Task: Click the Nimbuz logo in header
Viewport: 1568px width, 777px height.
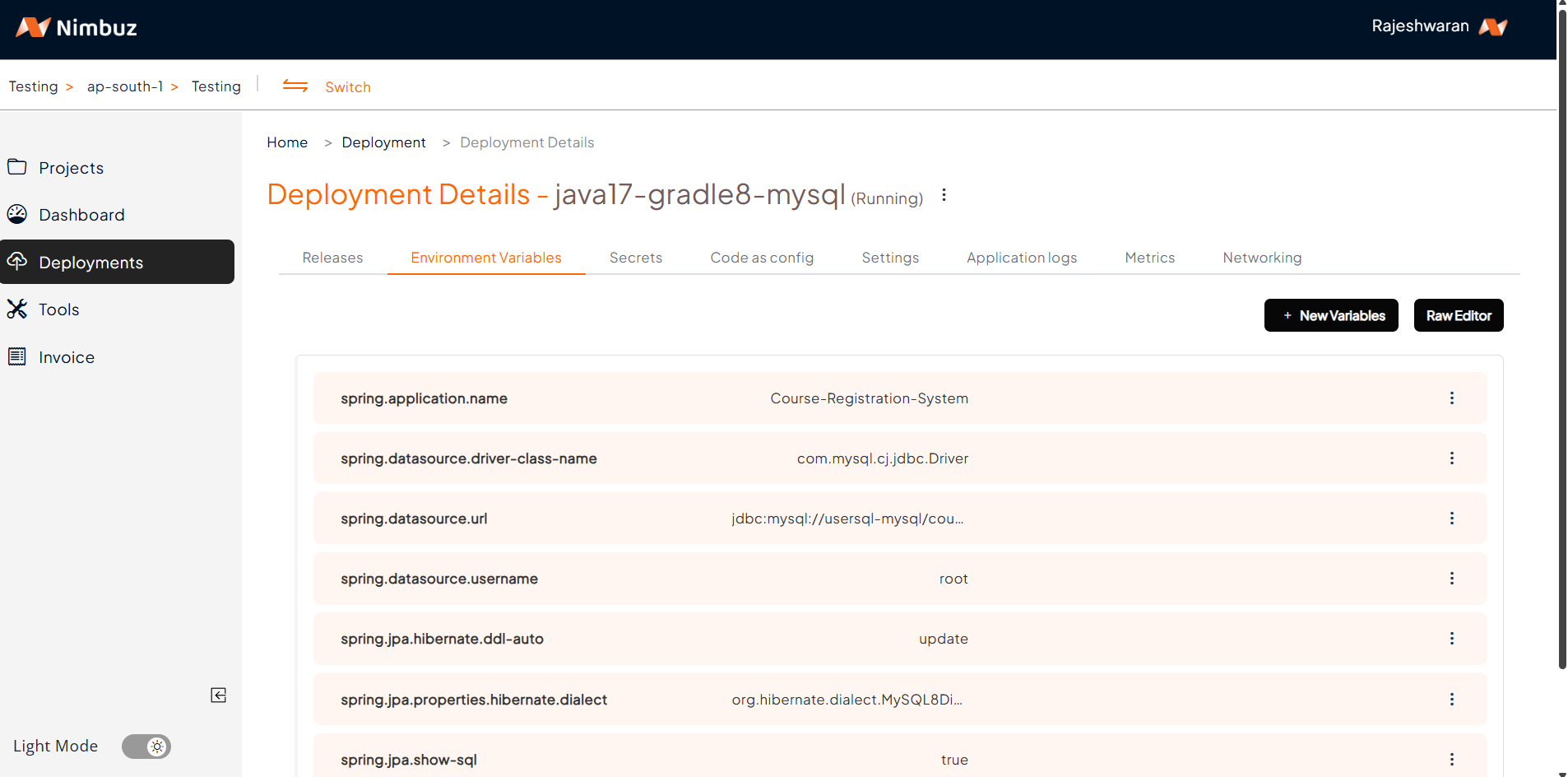Action: pos(76,28)
